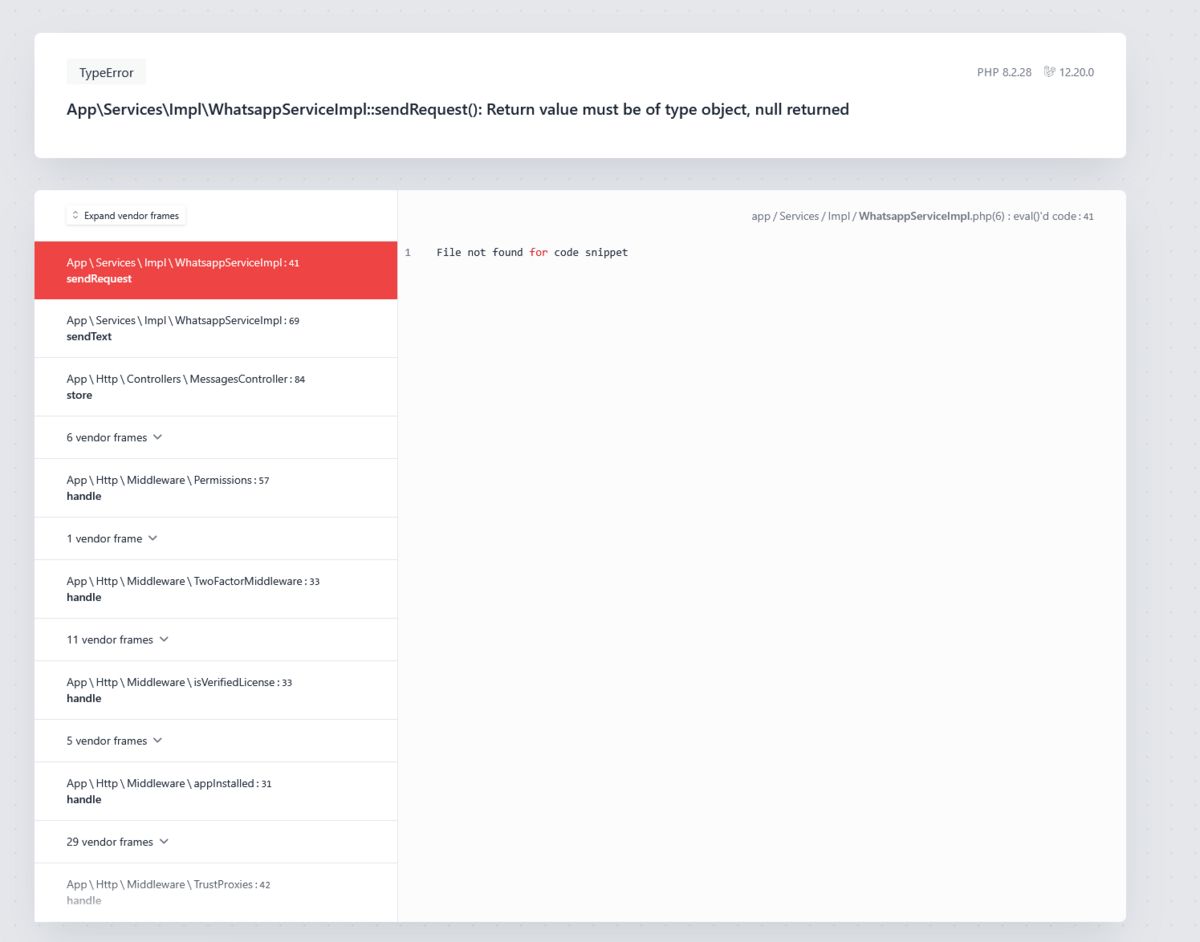The image size is (1200, 942).
Task: Open the Permissions middleware handle frame
Action: click(216, 488)
